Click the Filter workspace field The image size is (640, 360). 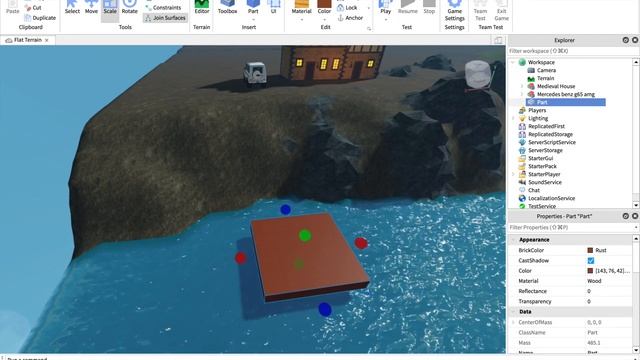pos(573,51)
